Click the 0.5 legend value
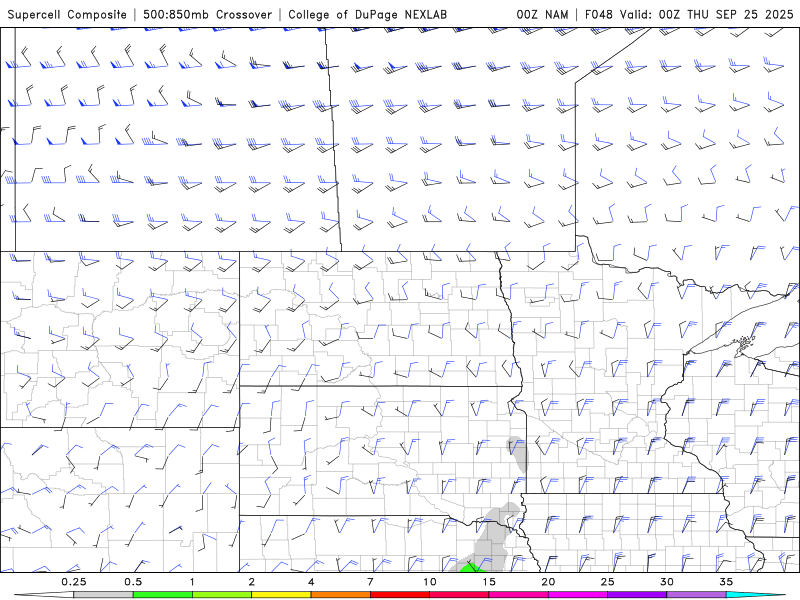 (x=133, y=582)
